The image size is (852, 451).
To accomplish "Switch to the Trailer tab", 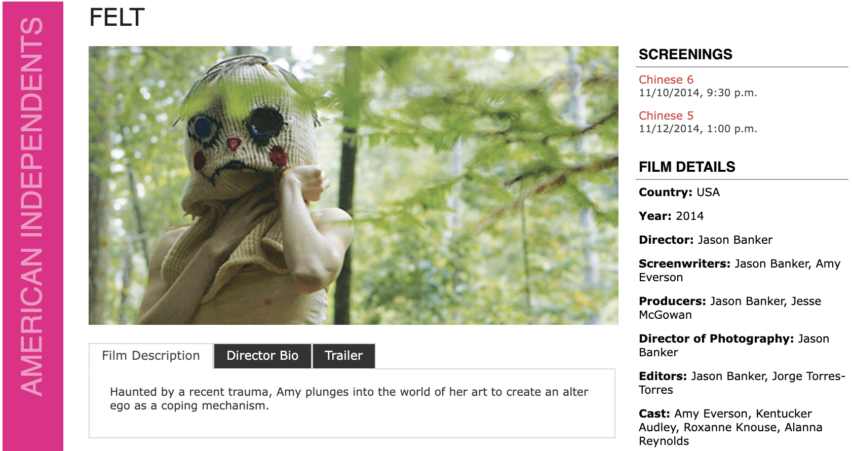I will (344, 356).
